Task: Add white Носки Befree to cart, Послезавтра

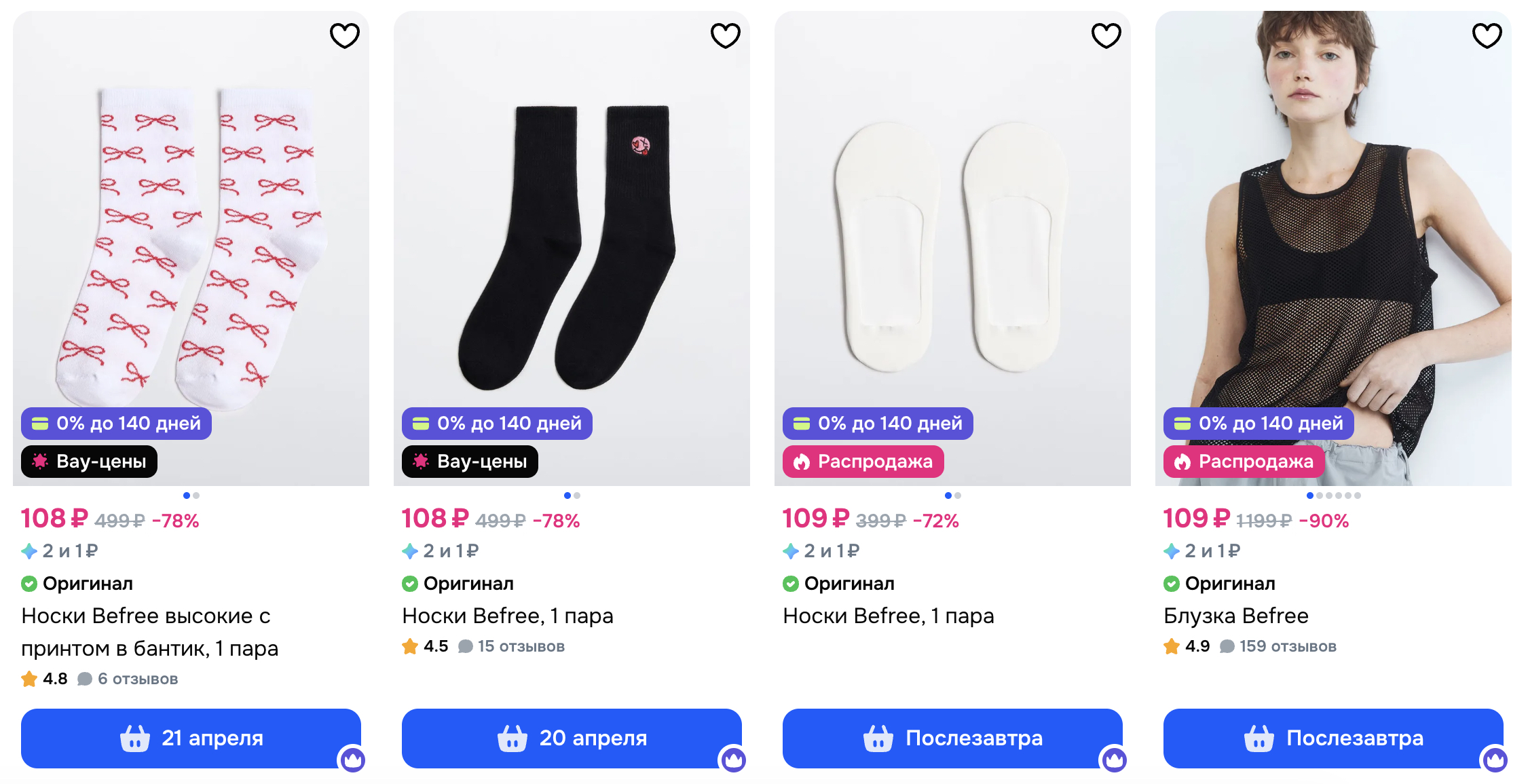Action: click(952, 738)
